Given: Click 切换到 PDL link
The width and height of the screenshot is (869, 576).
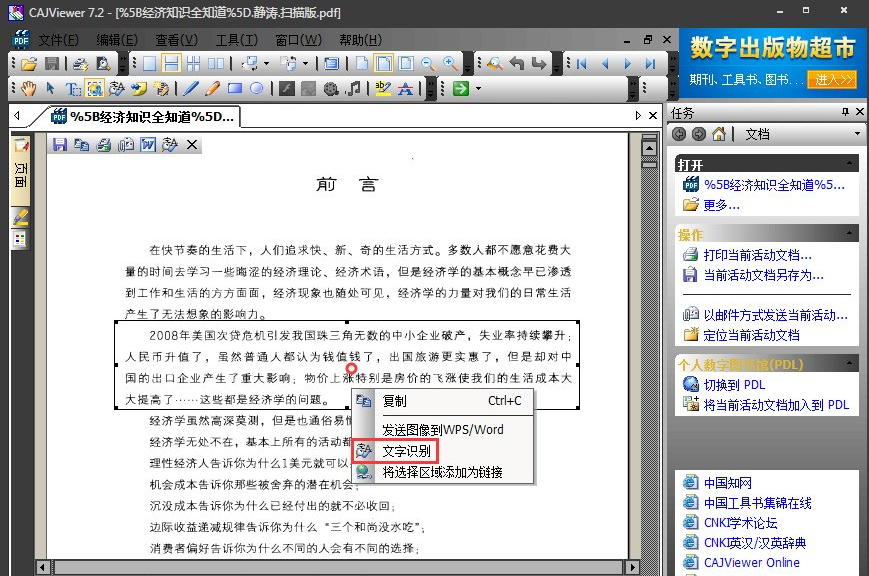Looking at the screenshot, I should pyautogui.click(x=734, y=385).
